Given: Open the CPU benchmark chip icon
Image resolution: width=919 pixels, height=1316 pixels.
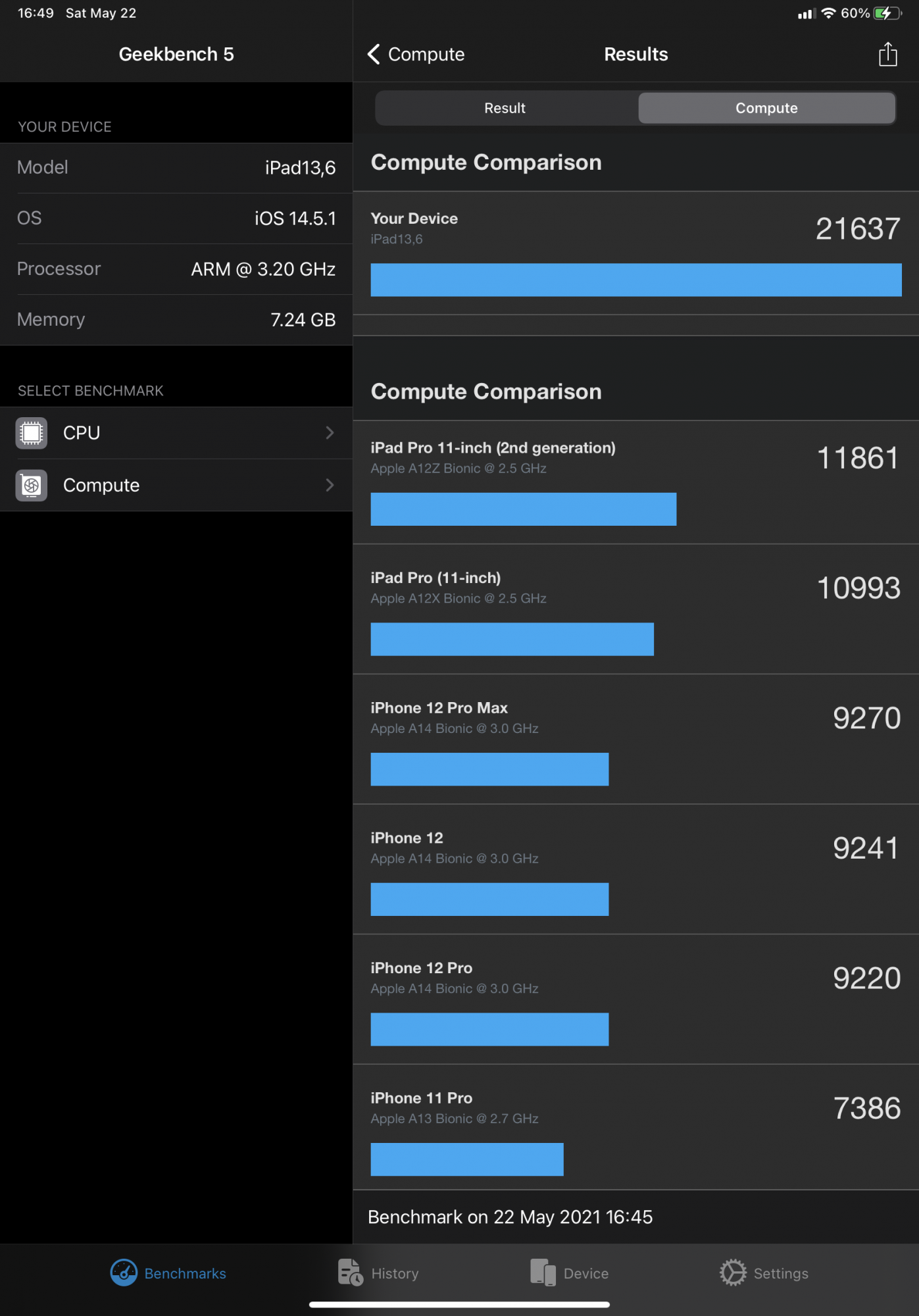Looking at the screenshot, I should pyautogui.click(x=32, y=433).
